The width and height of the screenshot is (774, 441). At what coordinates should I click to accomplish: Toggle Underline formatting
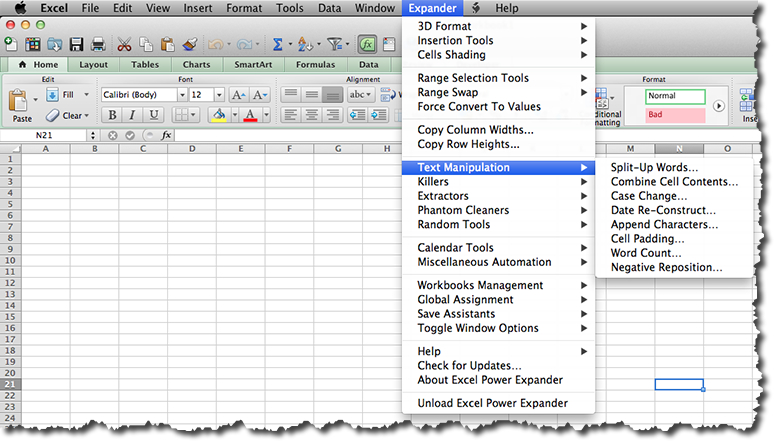(x=154, y=115)
